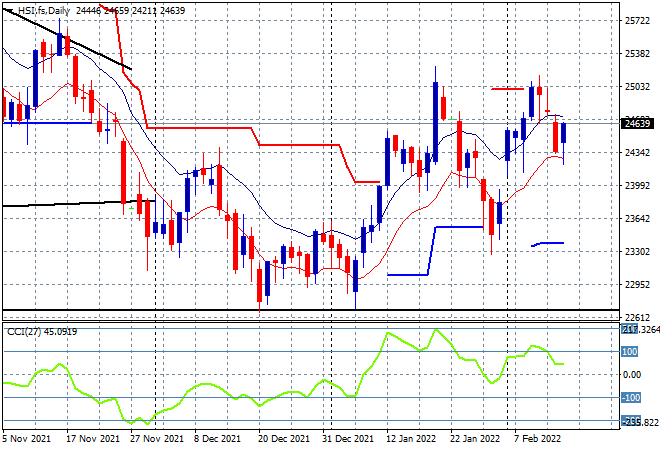Image resolution: width=660 pixels, height=450 pixels.
Task: Click the 24639 current price tag
Action: [x=637, y=123]
